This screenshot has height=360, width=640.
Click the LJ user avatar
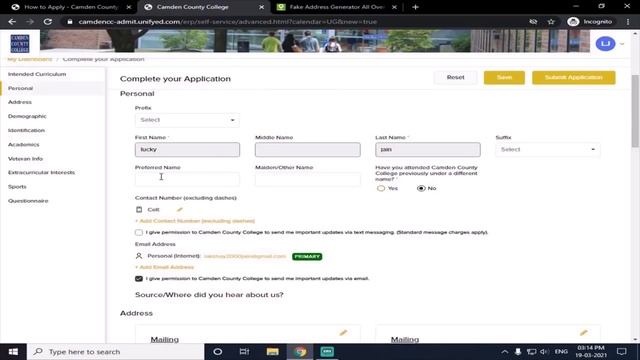click(x=605, y=43)
